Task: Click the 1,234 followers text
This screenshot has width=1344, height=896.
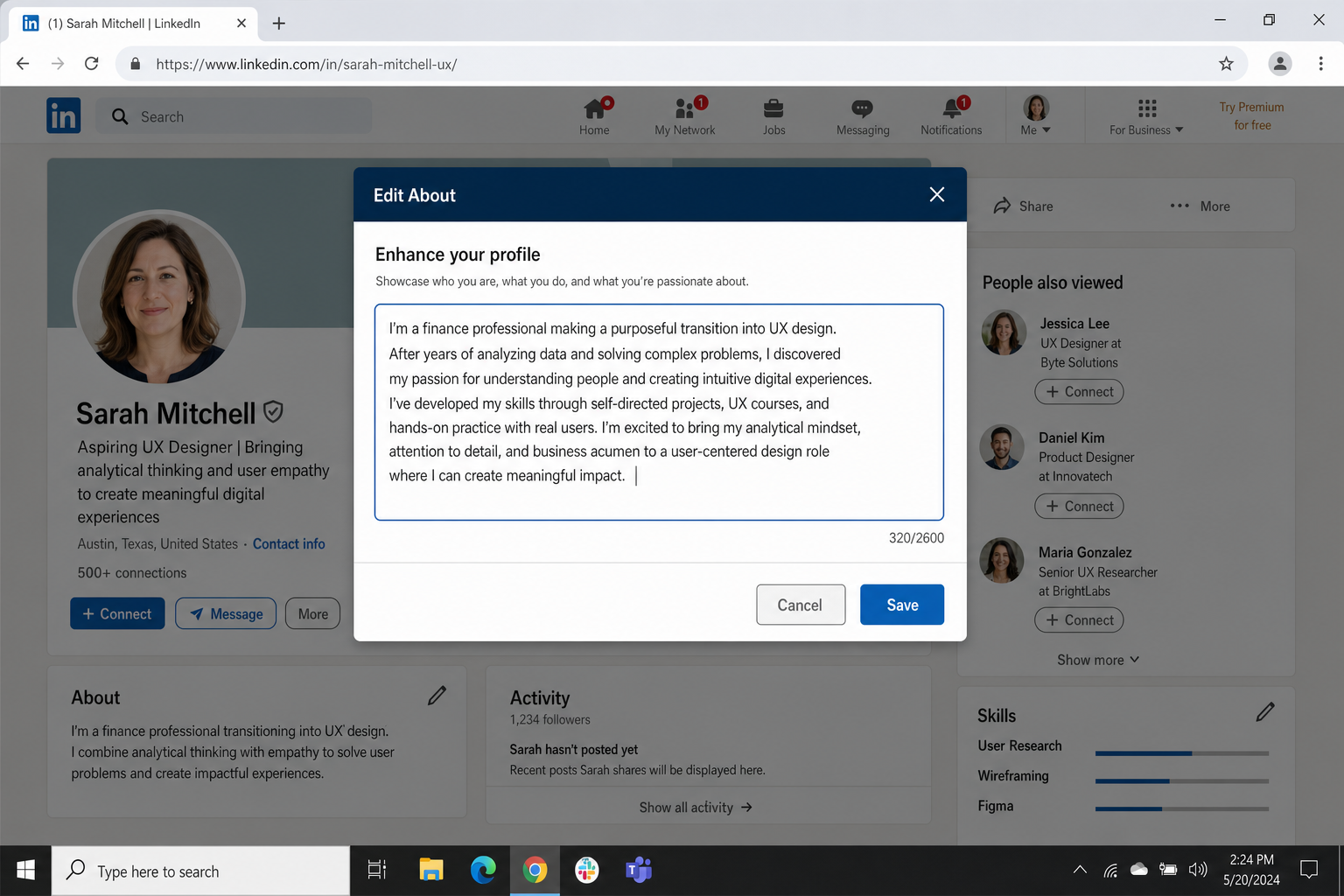Action: pos(550,720)
